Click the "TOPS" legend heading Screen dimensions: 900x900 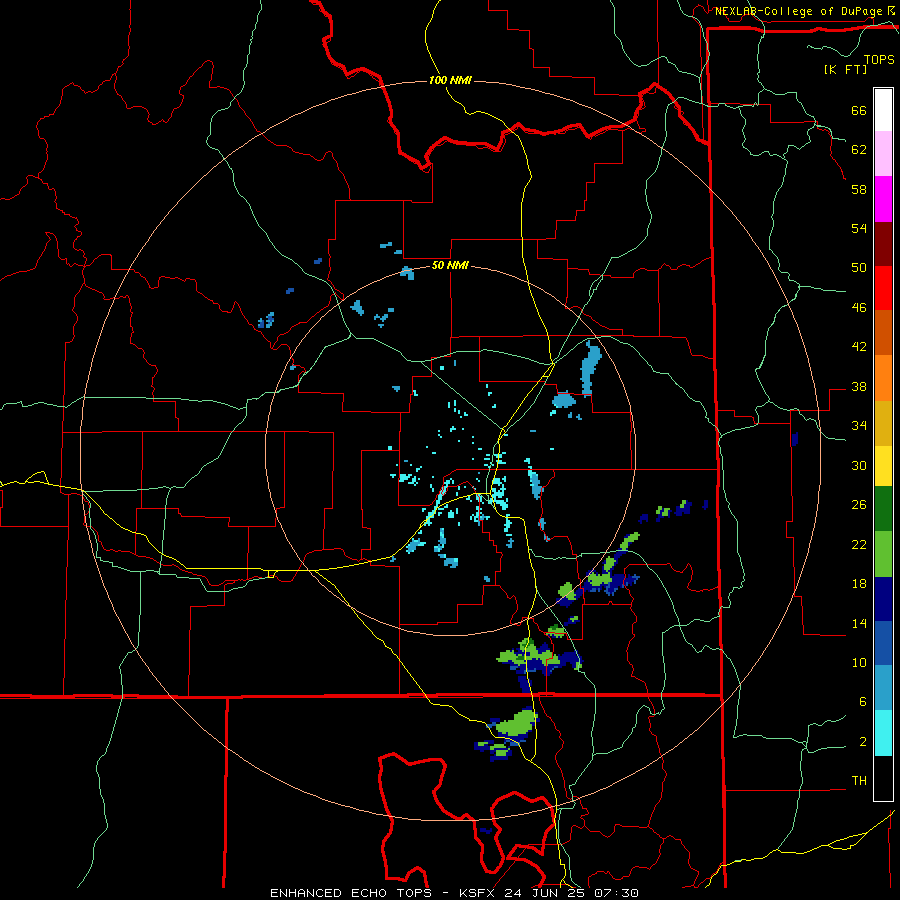click(x=879, y=60)
